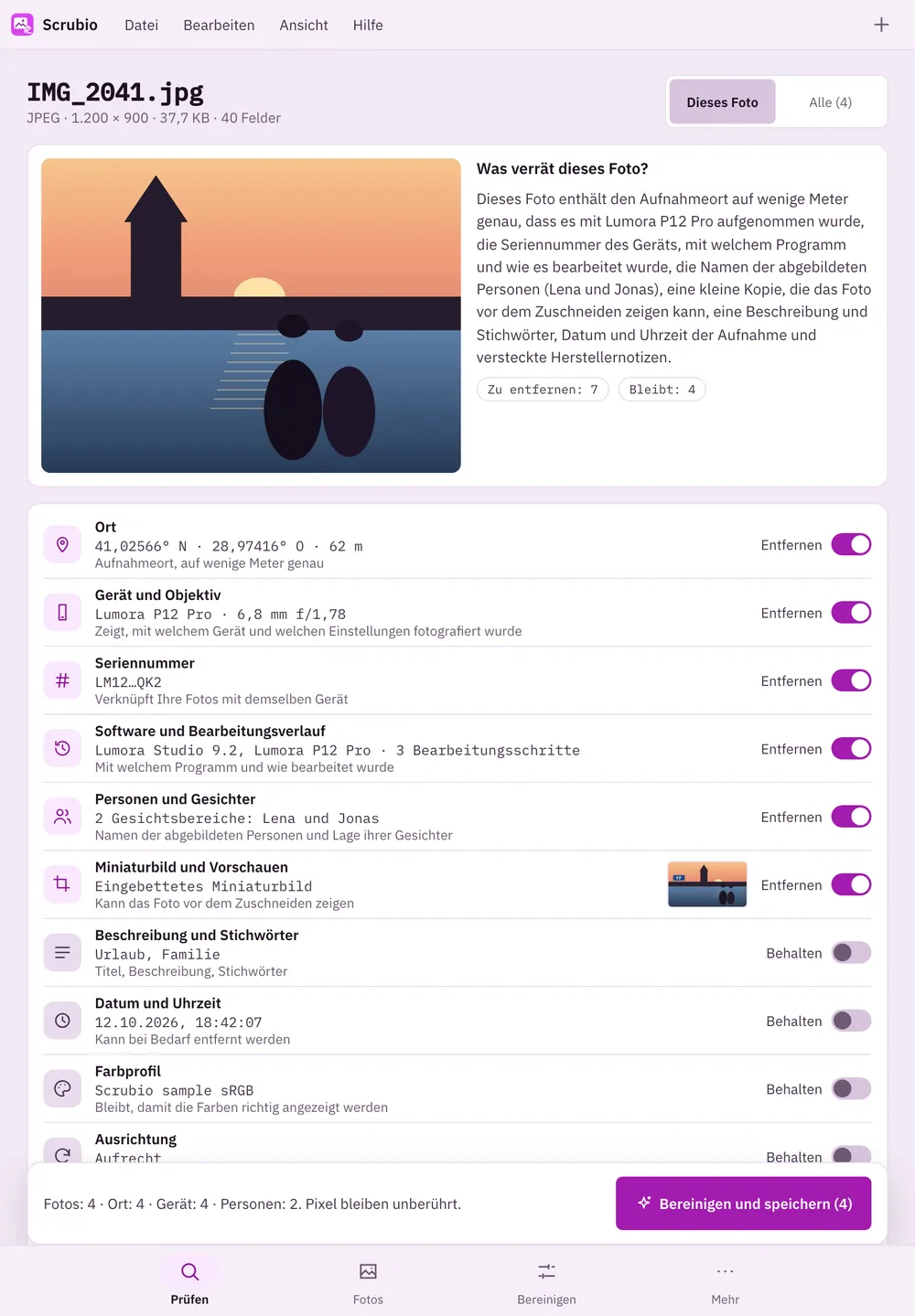Open the Datei menu
The image size is (915, 1316).
click(x=142, y=25)
